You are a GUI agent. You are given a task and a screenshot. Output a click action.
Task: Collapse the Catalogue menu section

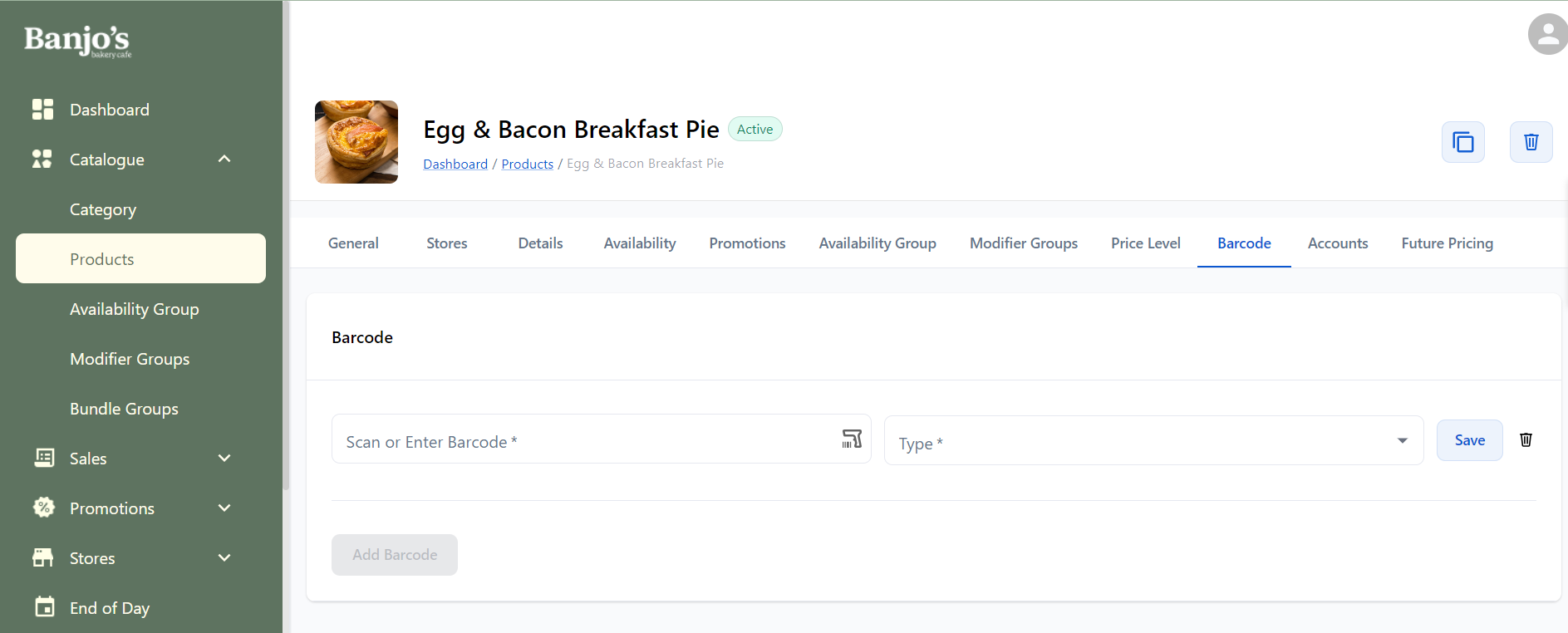click(x=224, y=159)
